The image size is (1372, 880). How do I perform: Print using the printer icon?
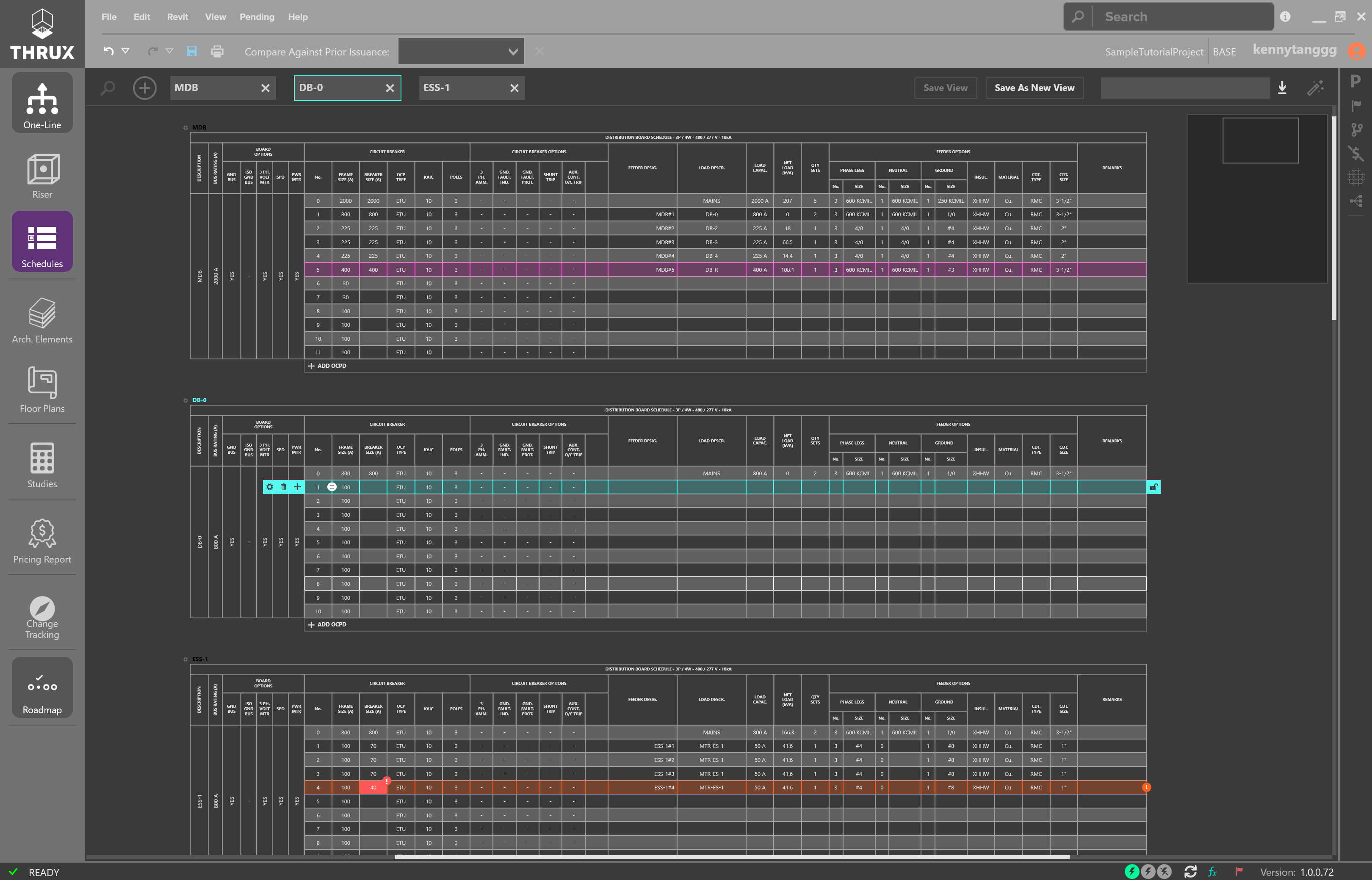217,52
